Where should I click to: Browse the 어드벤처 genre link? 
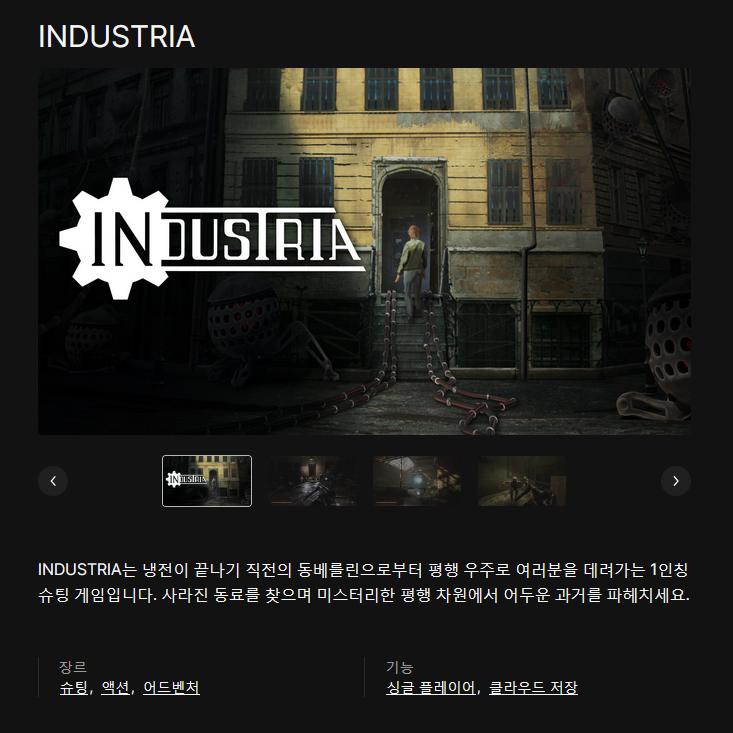pos(171,687)
